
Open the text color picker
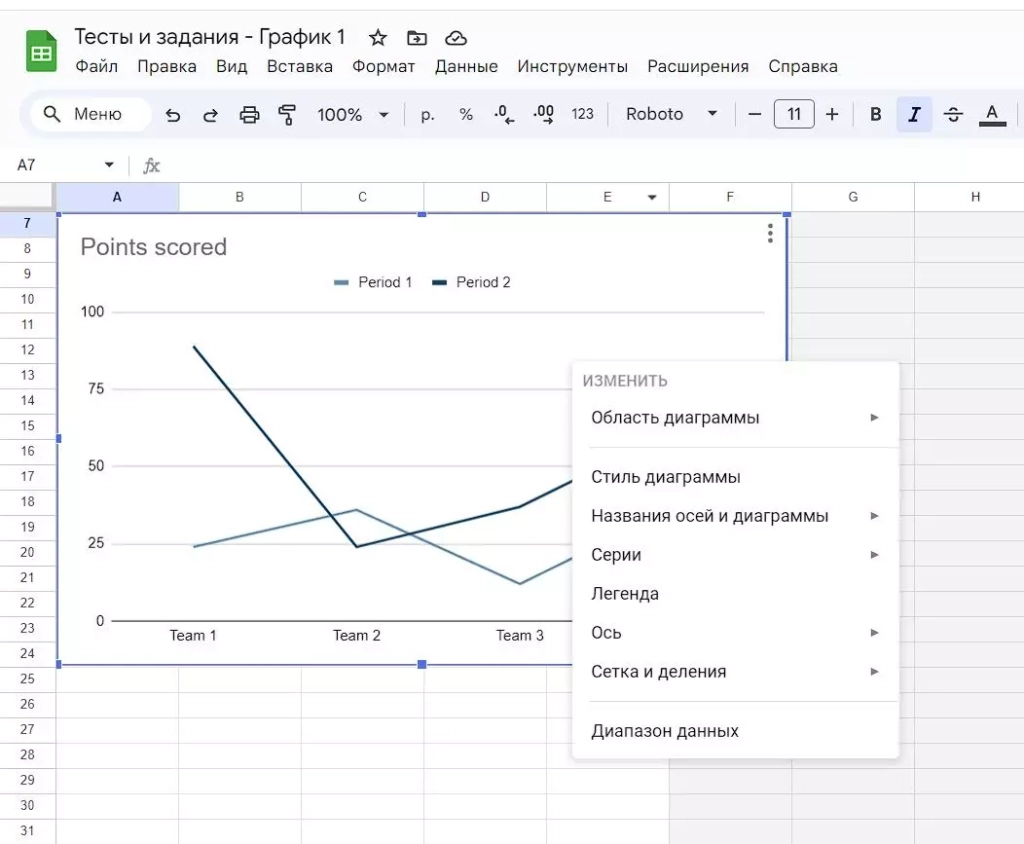992,115
